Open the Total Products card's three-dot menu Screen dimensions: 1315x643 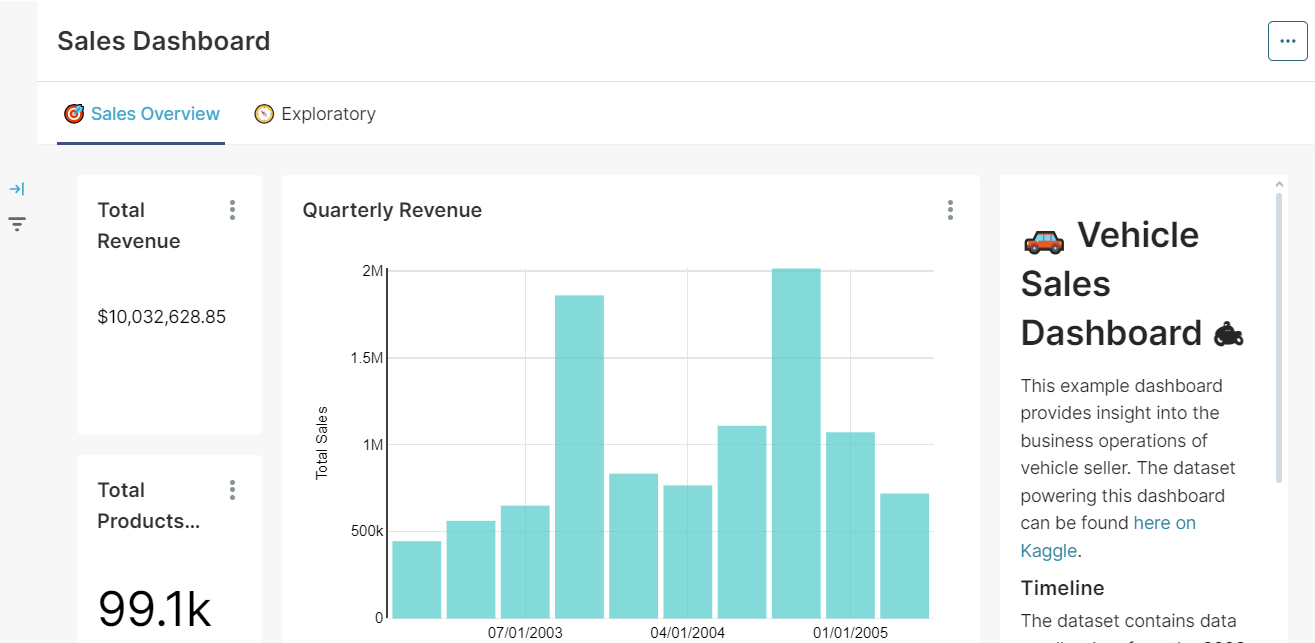[232, 489]
